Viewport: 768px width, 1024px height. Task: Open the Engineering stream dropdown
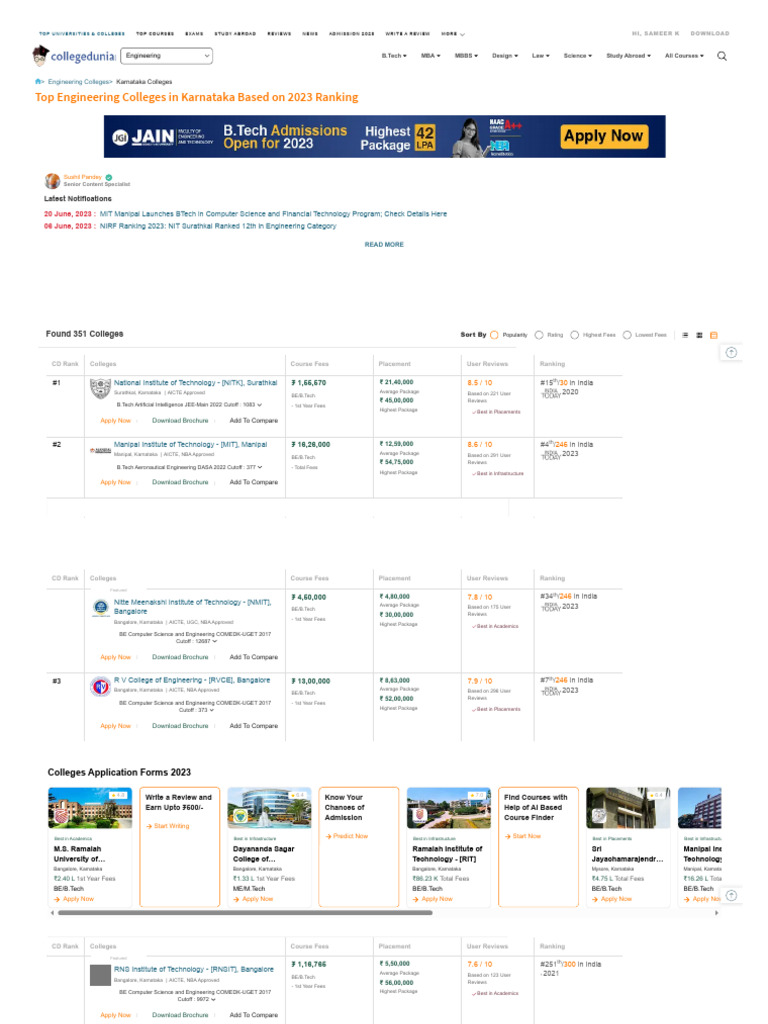[x=167, y=56]
